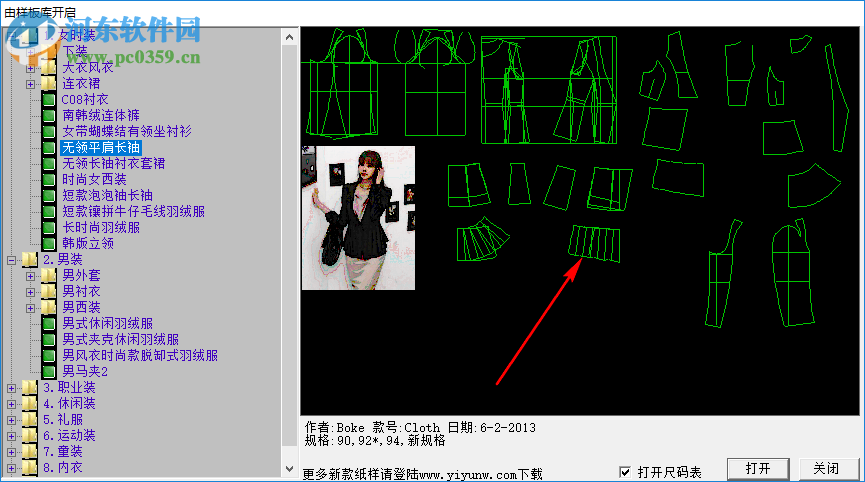Expand the 4.休闲装 category
This screenshot has height=482, width=865.
11,404
